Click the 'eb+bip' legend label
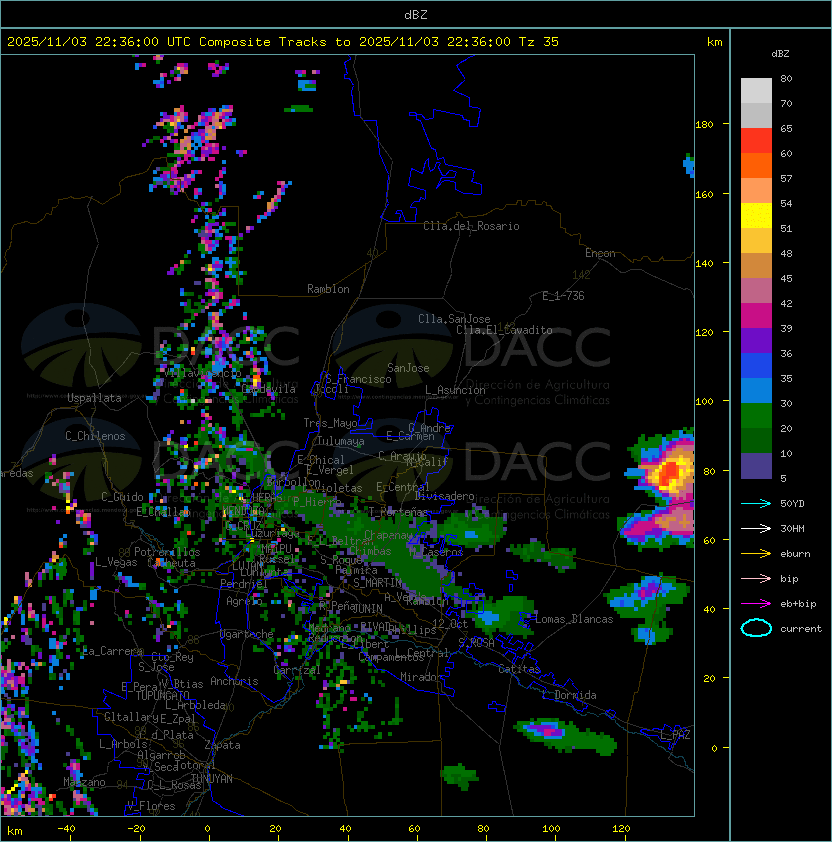Screen dimensions: 832x842 pos(798,604)
